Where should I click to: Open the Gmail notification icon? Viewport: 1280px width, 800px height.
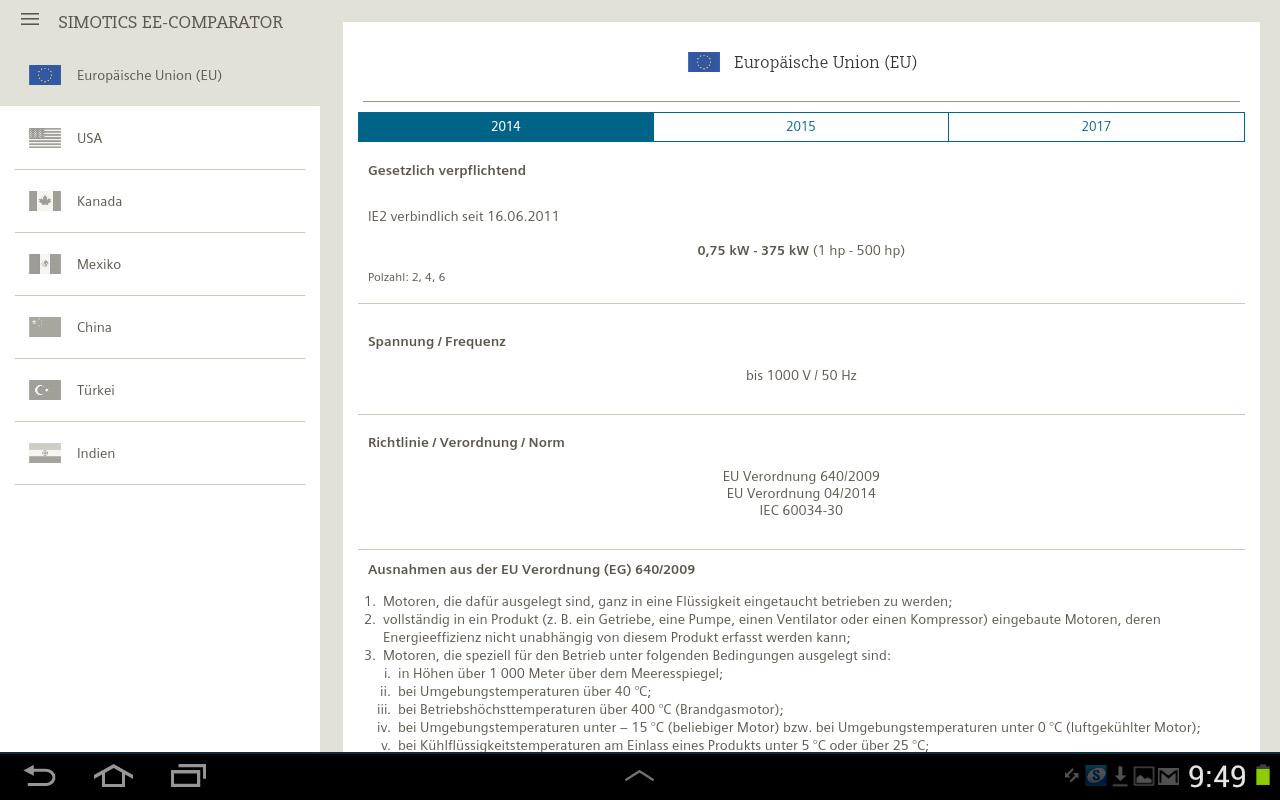pos(1168,776)
